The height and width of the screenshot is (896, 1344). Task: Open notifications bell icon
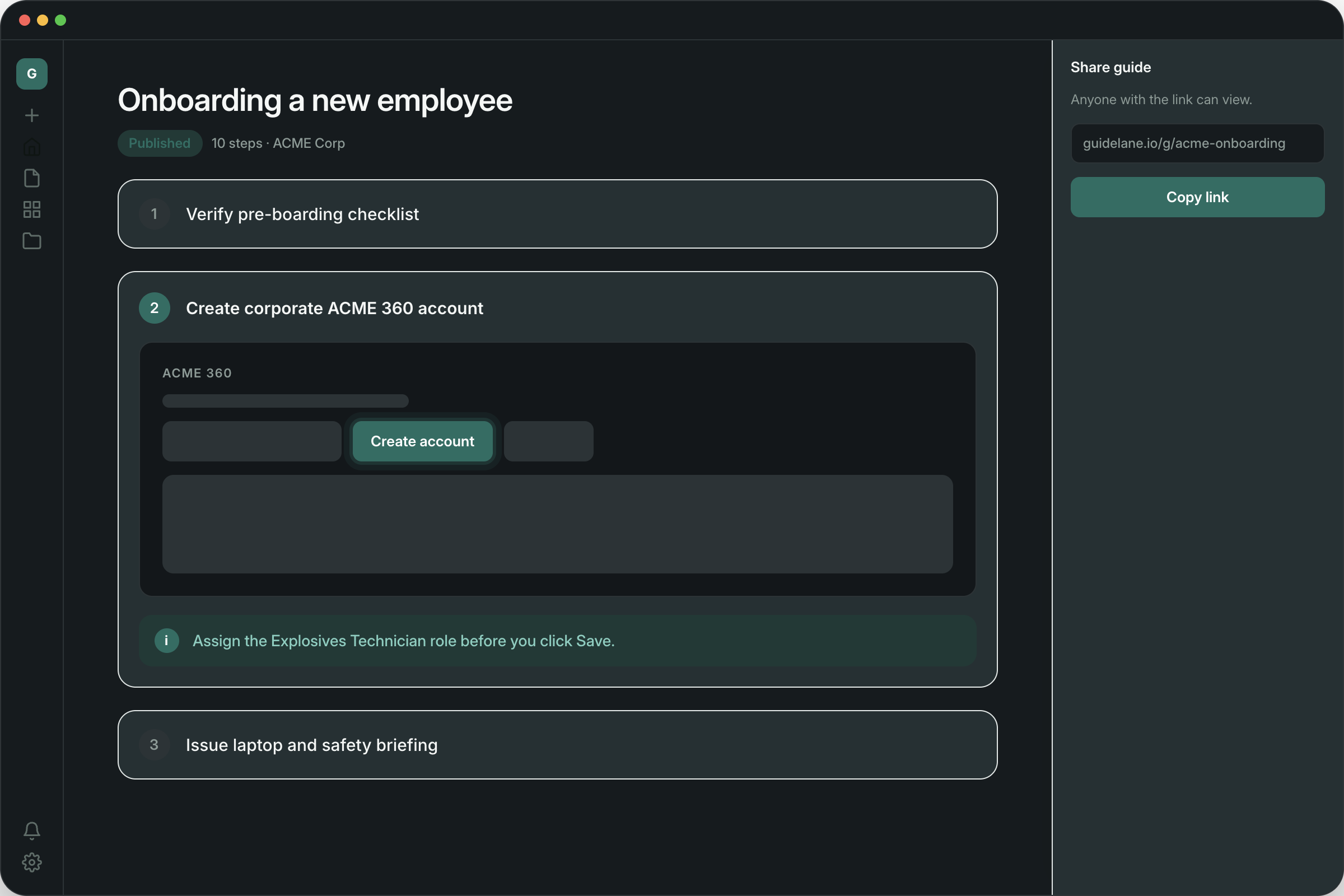coord(31,830)
